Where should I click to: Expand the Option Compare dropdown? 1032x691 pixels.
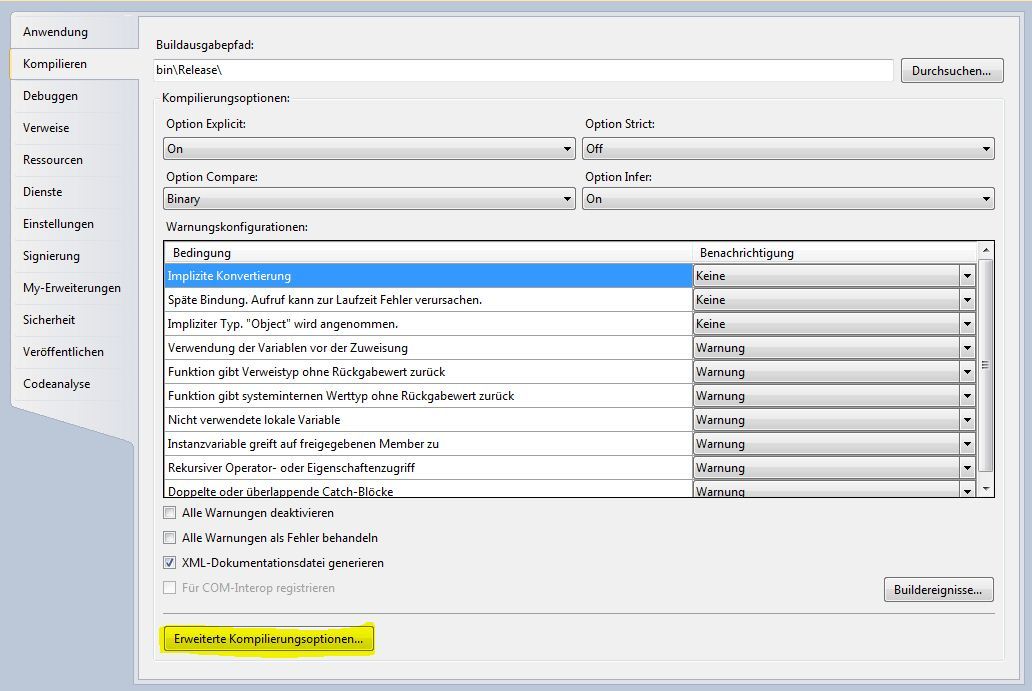369,199
